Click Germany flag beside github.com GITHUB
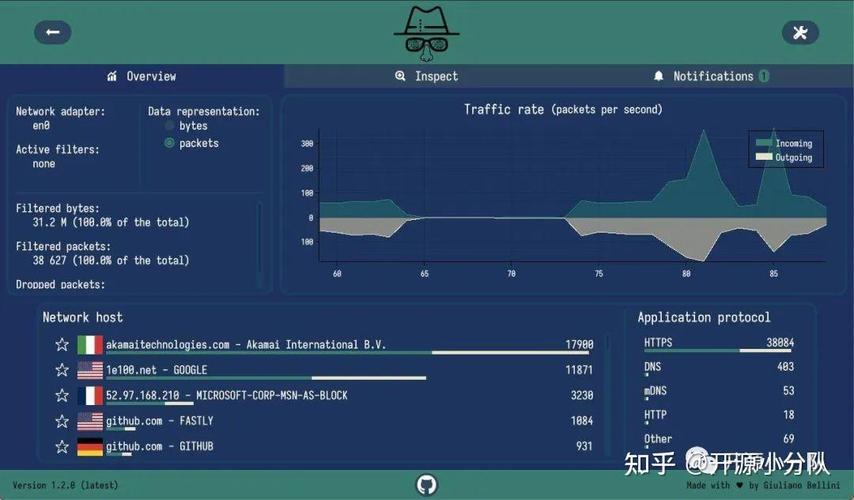The height and width of the screenshot is (500, 854). pyautogui.click(x=90, y=447)
